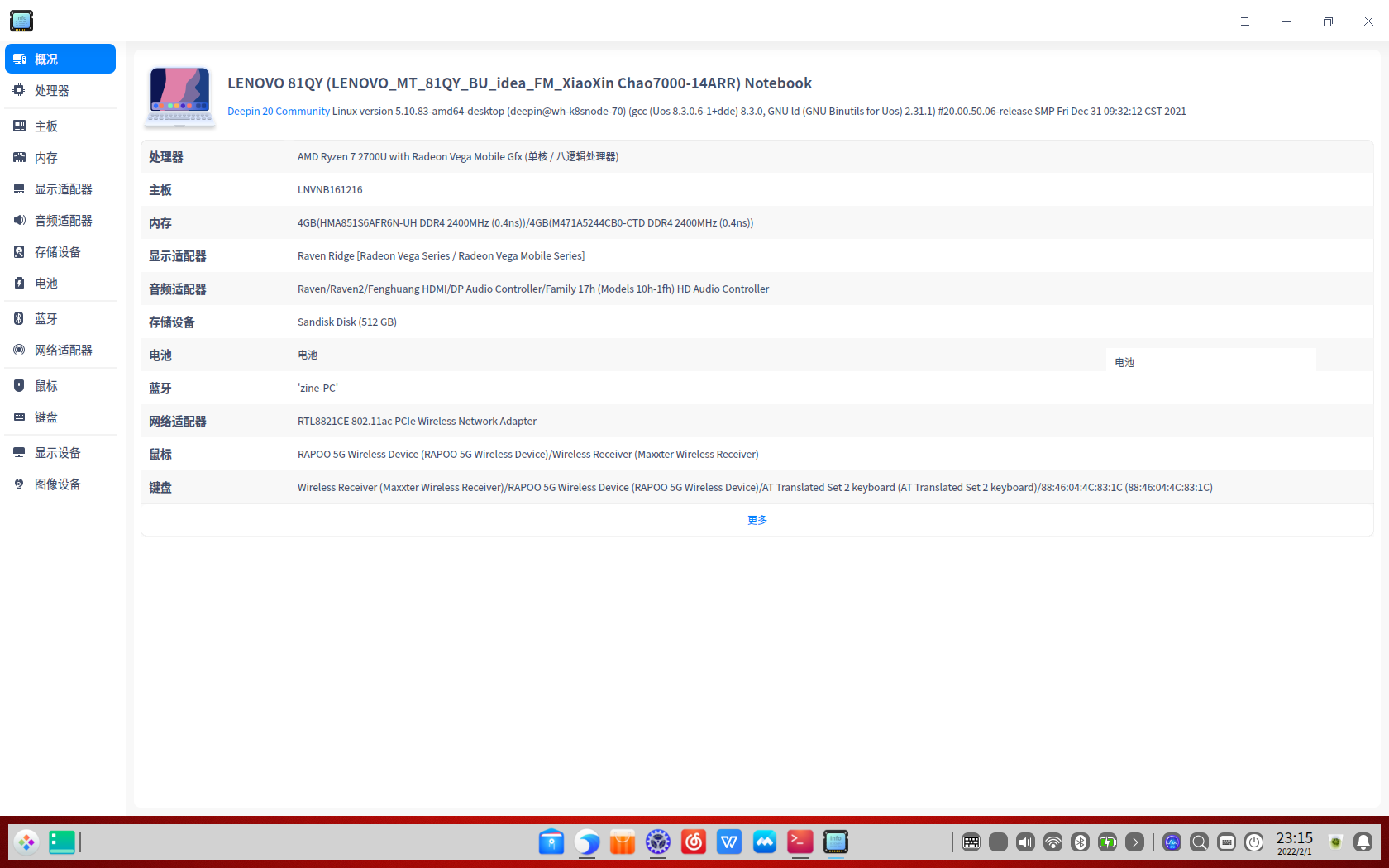Click the RTL8821CE Wireless Network Adapter value
The image size is (1389, 868).
click(417, 421)
